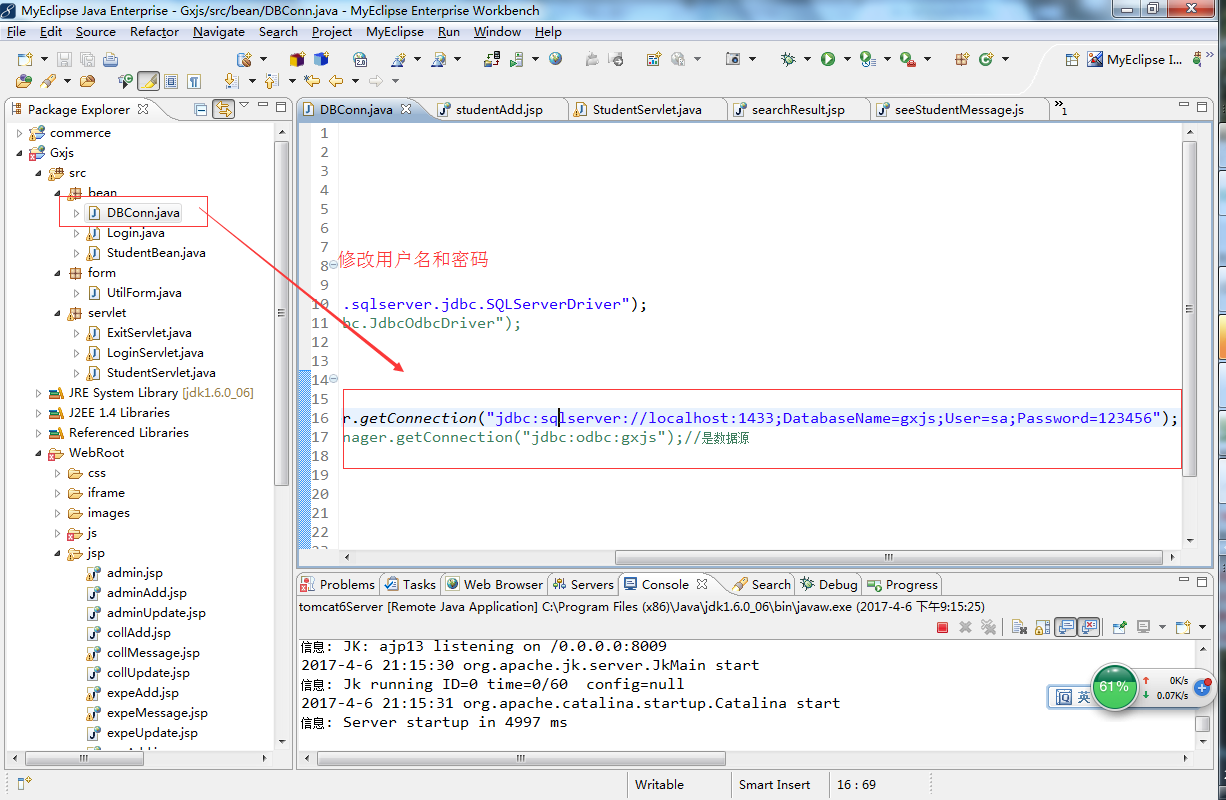
Task: Open the Navigate menu
Action: (219, 31)
